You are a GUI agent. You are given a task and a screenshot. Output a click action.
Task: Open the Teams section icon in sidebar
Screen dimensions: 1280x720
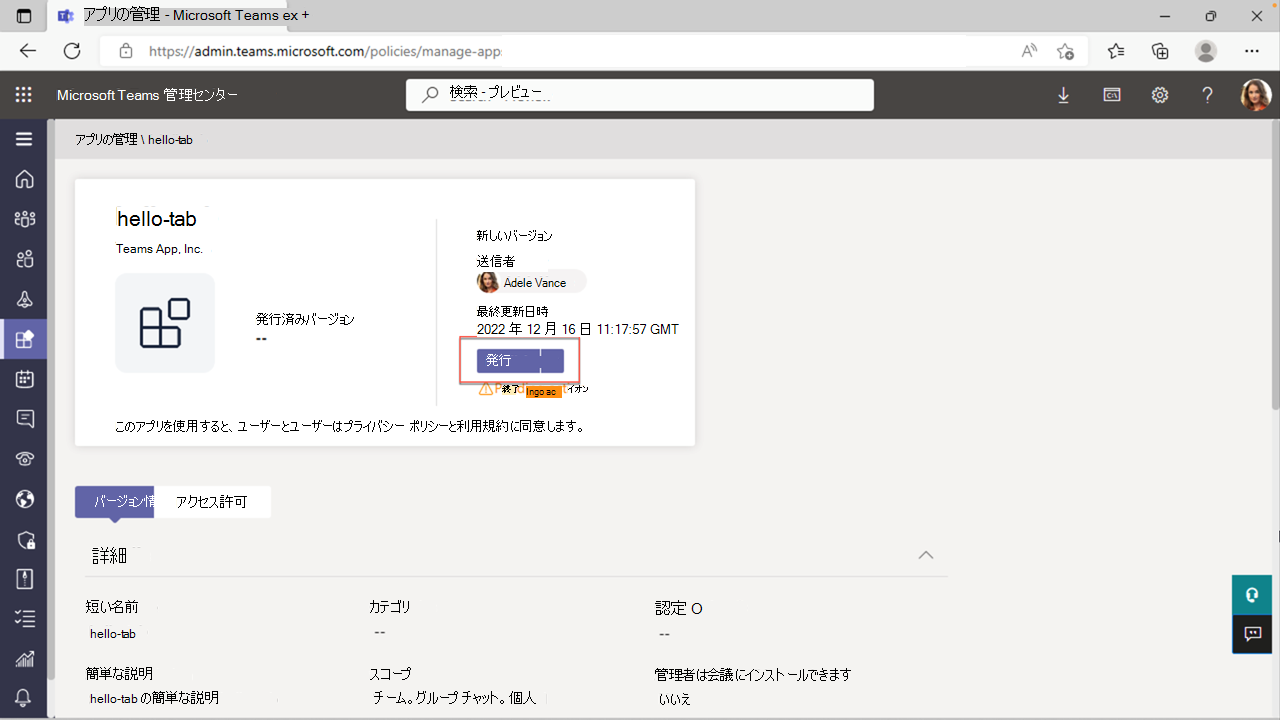(x=25, y=219)
